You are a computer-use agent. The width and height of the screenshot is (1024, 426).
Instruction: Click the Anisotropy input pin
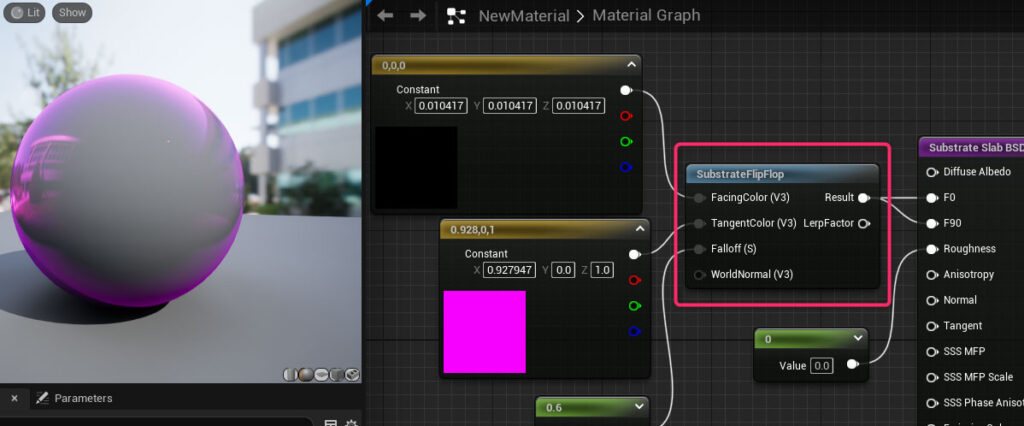932,274
